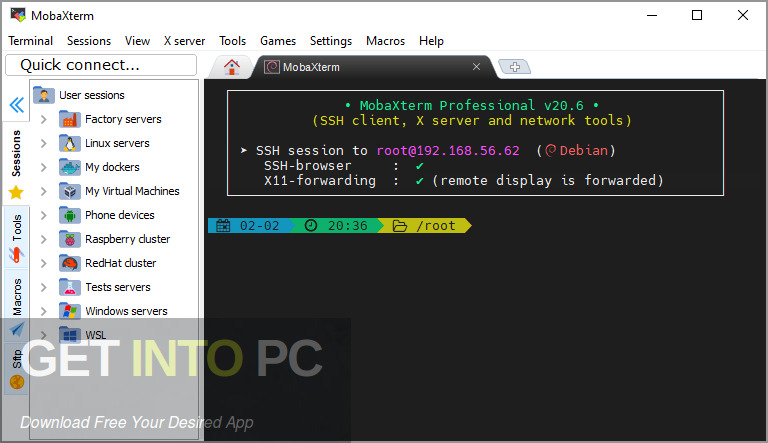Viewport: 768px width, 443px height.
Task: Click the RedHat cluster red hat icon
Action: (70, 263)
